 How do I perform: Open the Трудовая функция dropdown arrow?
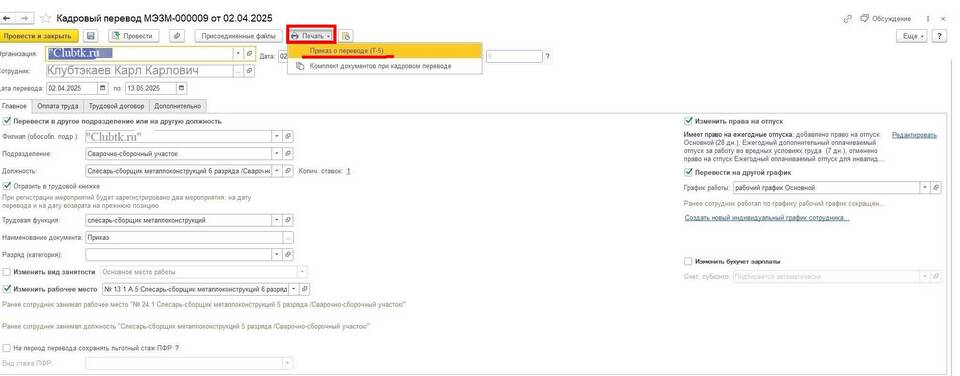point(277,220)
